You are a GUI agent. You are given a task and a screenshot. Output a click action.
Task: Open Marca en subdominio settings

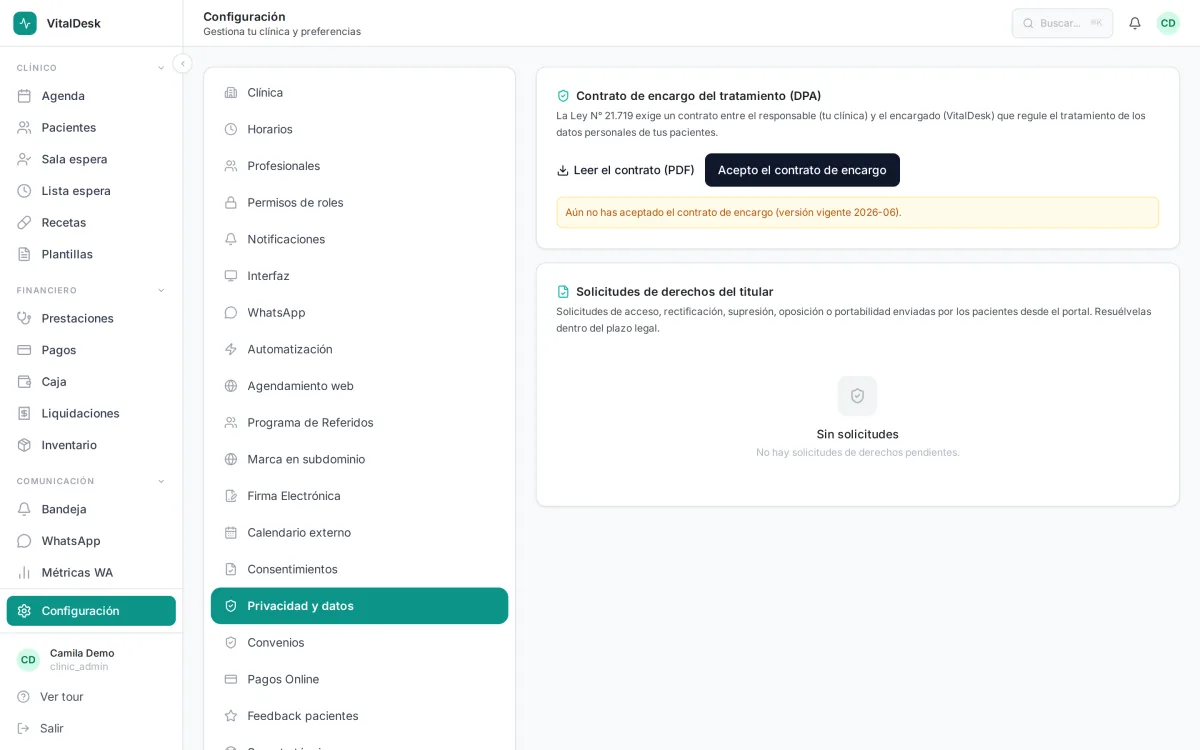coord(359,459)
